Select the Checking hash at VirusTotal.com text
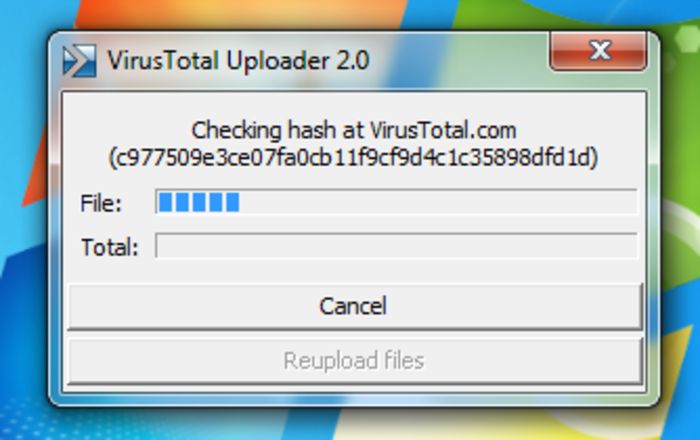This screenshot has height=440, width=700. click(x=354, y=131)
